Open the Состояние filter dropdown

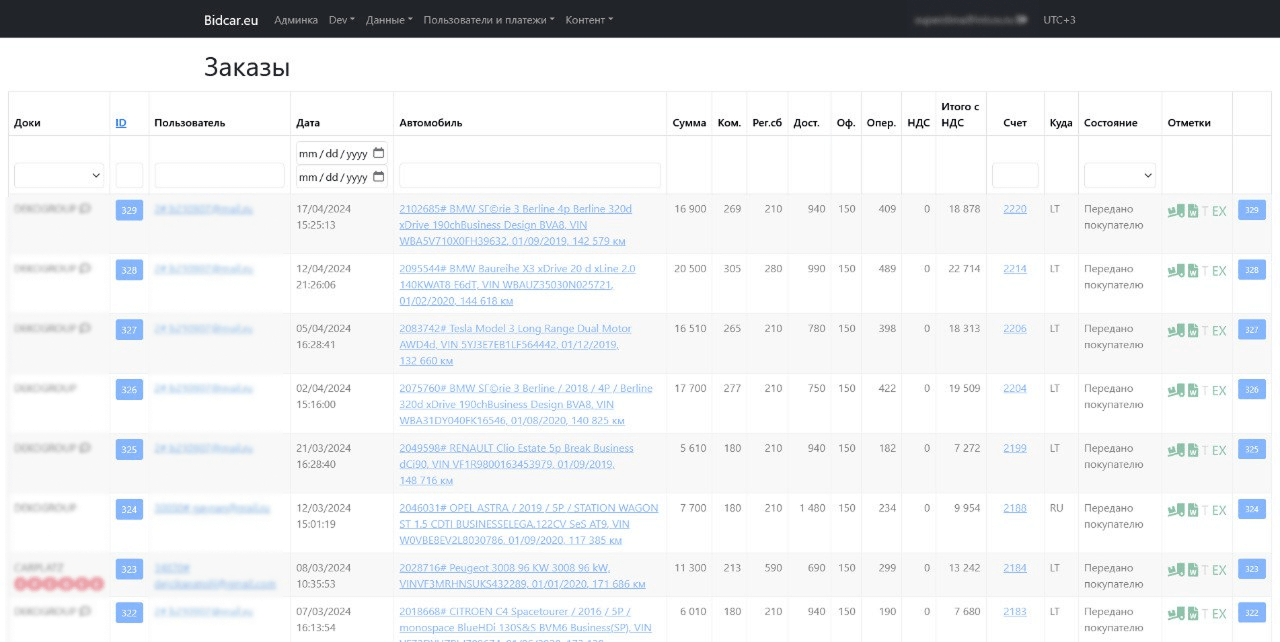(1119, 175)
